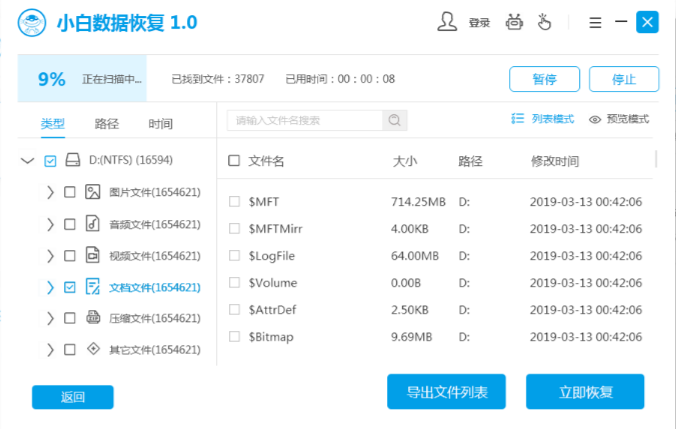Click the hand pointer icon in title bar

546,21
